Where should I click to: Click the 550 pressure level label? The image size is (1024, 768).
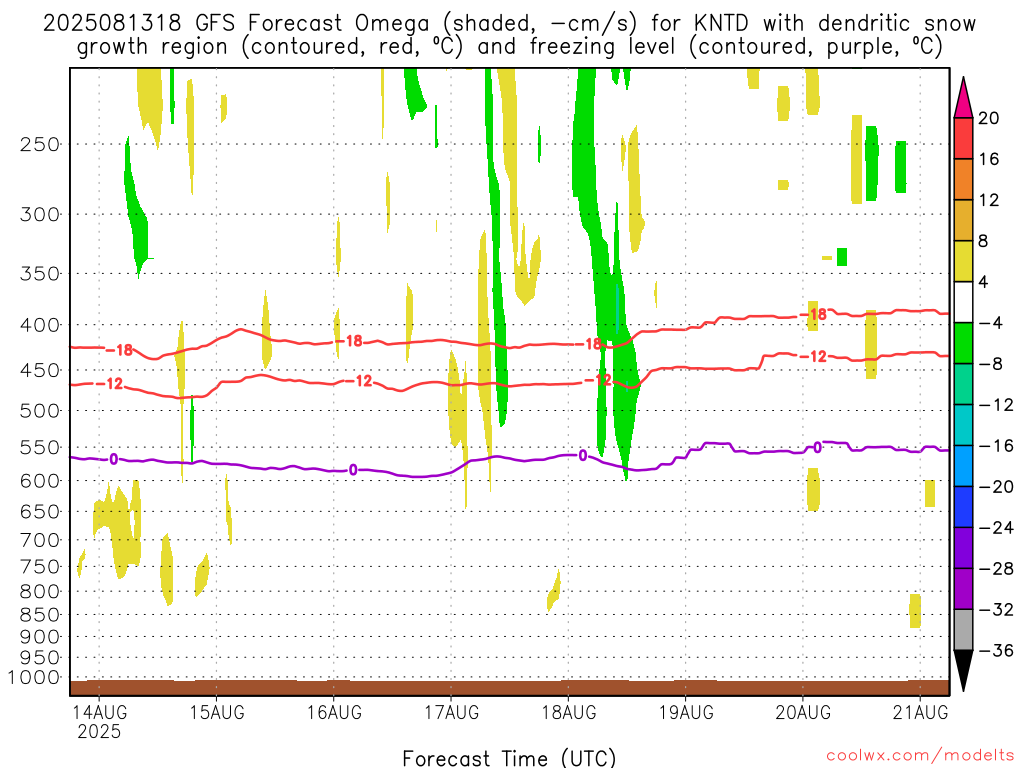tap(40, 447)
